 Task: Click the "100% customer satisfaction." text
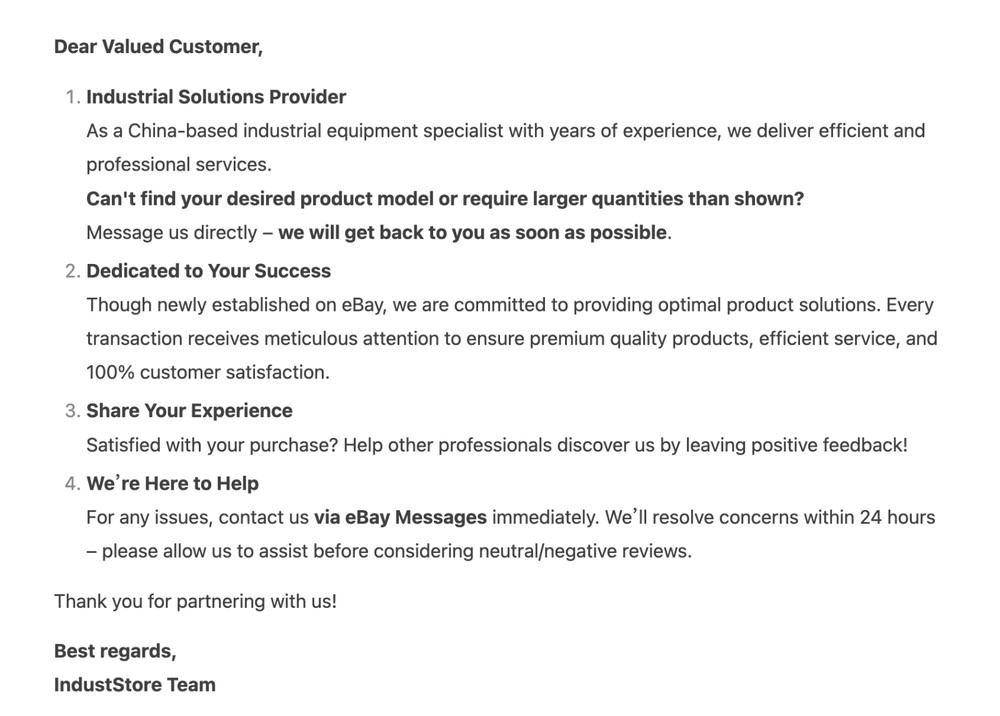tap(207, 372)
